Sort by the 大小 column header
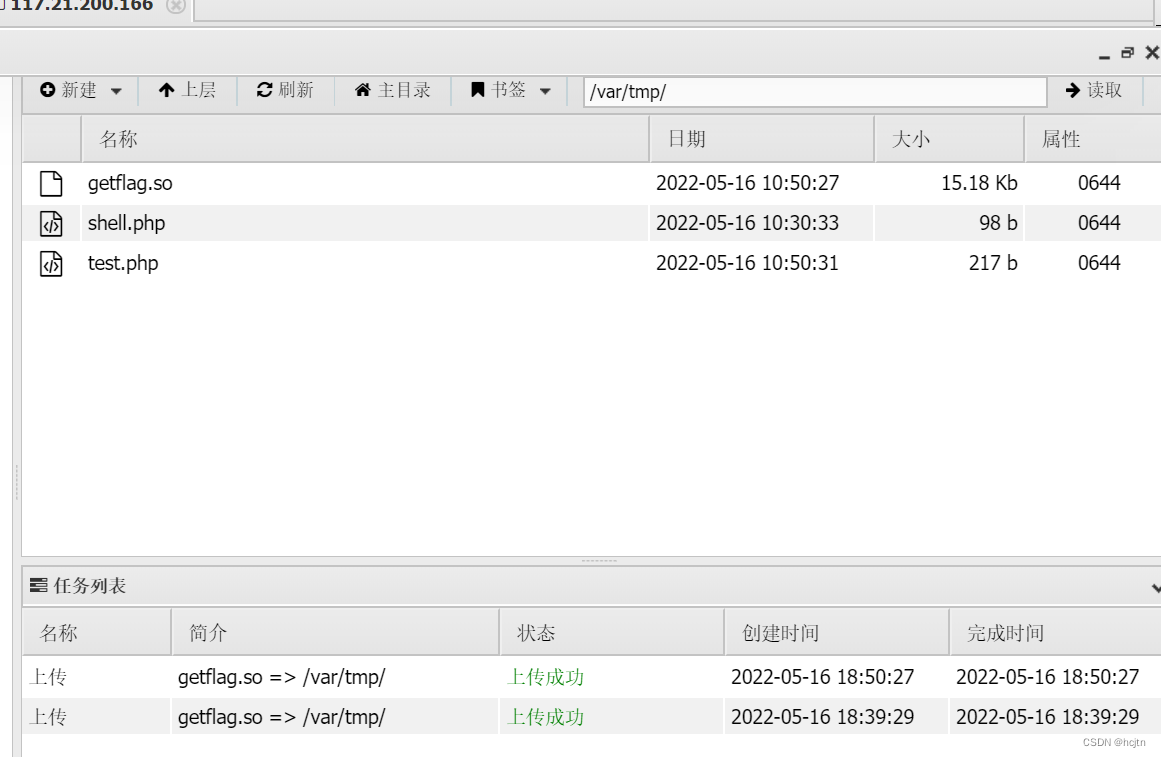 (x=949, y=139)
